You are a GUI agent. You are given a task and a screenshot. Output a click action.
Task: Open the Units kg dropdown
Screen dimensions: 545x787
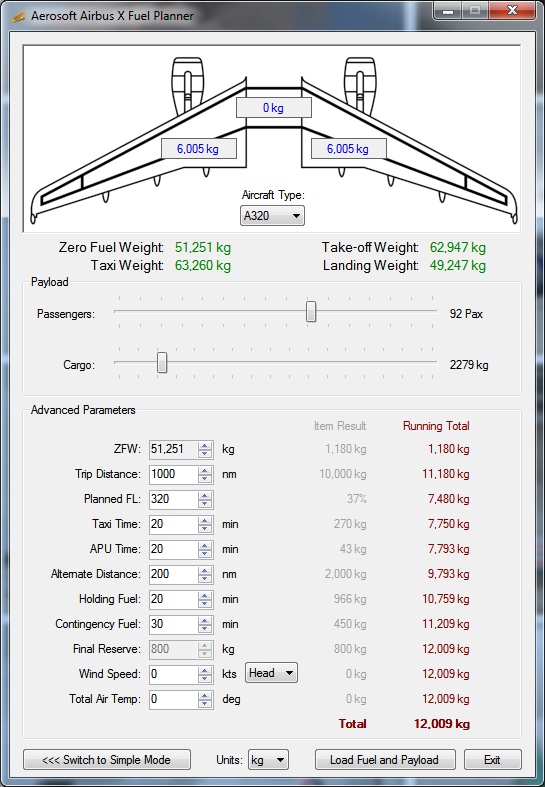268,760
